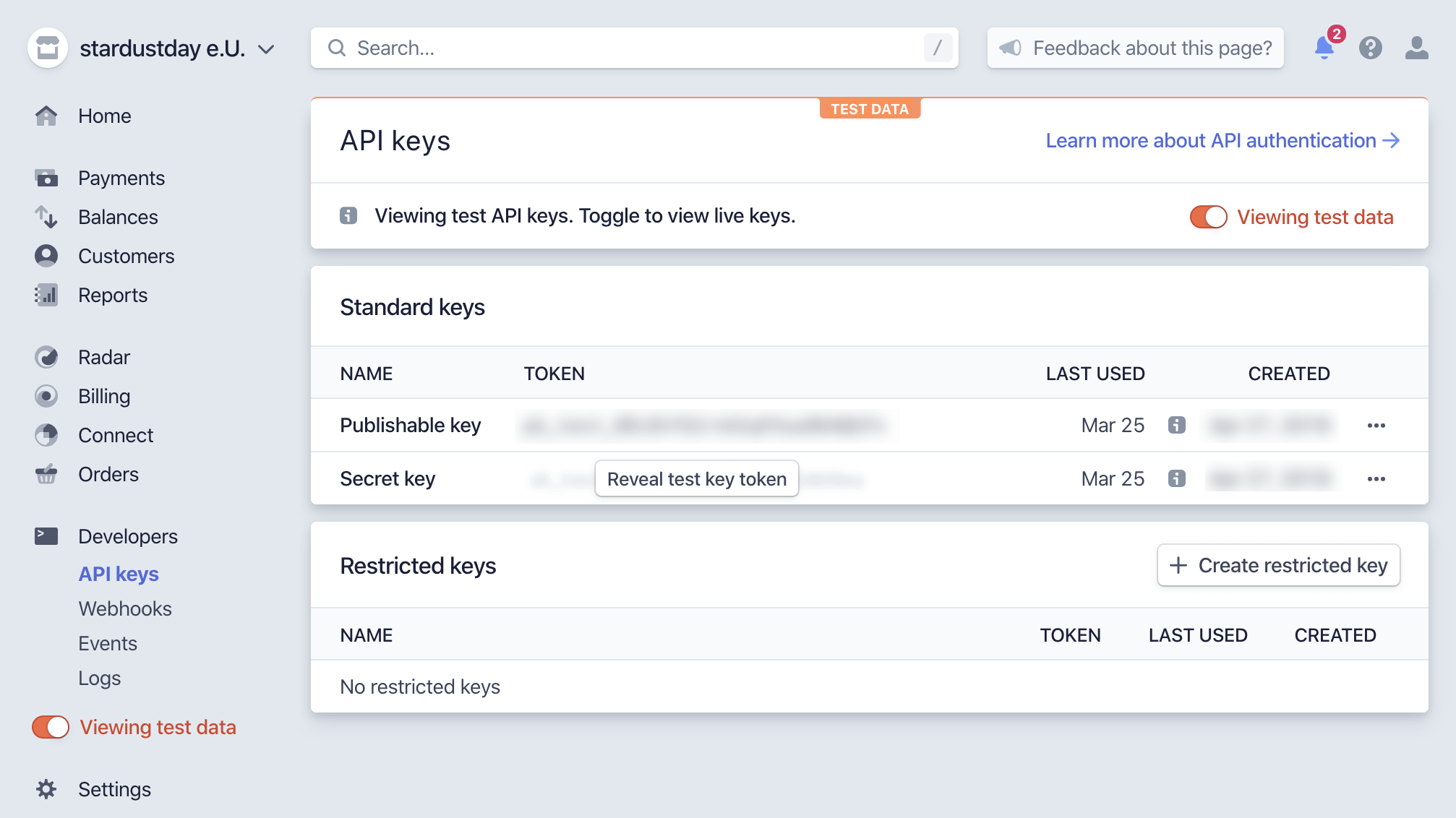Image resolution: width=1456 pixels, height=818 pixels.
Task: Click CREATED header in Standard keys
Action: click(x=1289, y=374)
